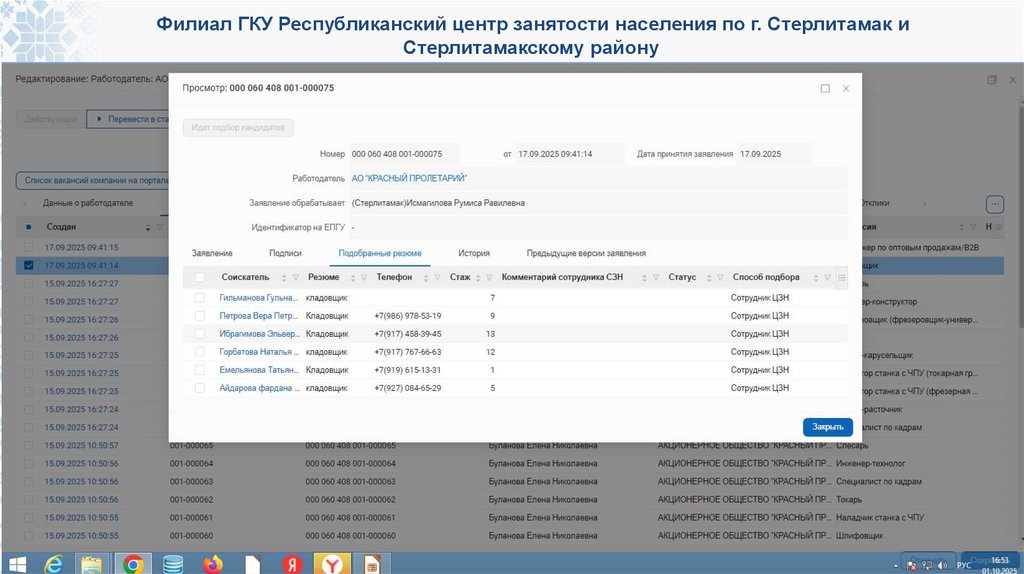The image size is (1024, 574).
Task: Click the Номер field value
Action: pos(404,154)
